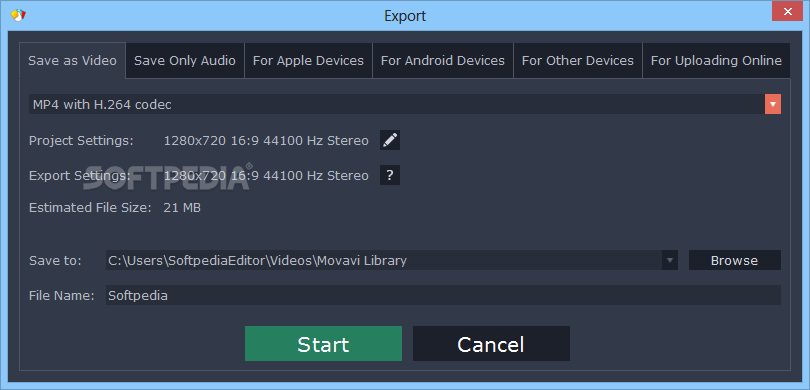This screenshot has width=810, height=390.
Task: Edit project settings with the pencil icon
Action: (x=390, y=140)
